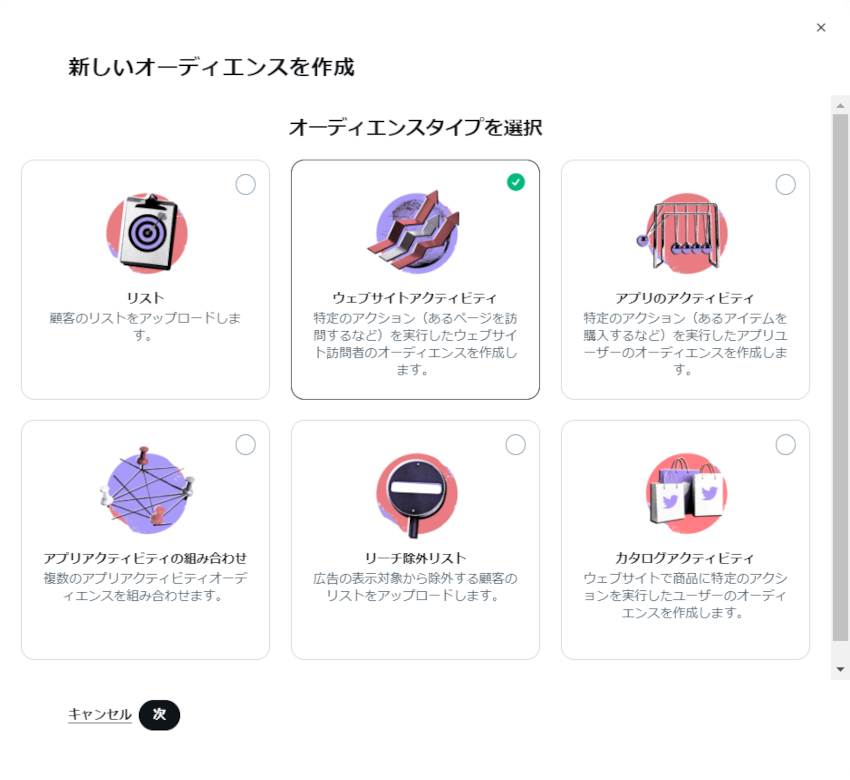Image resolution: width=850 pixels, height=780 pixels.
Task: Click the リーチ除外リスト card title
Action: [x=415, y=558]
